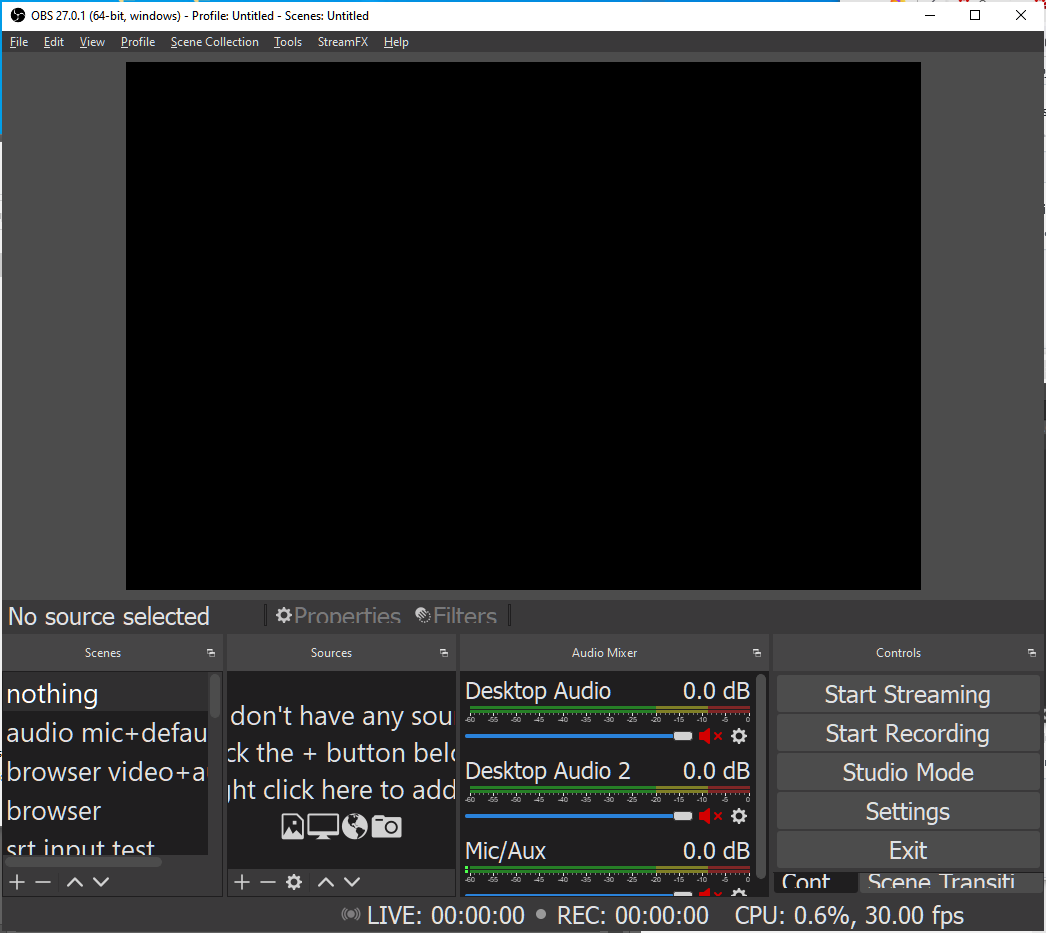Add a Browser source via the globe icon
Viewport: 1046px width, 933px height.
pyautogui.click(x=353, y=826)
